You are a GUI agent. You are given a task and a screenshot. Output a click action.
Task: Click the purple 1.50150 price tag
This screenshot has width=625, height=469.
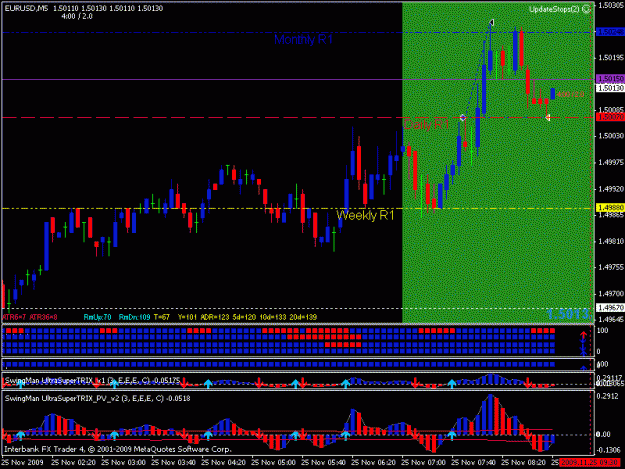tap(610, 79)
